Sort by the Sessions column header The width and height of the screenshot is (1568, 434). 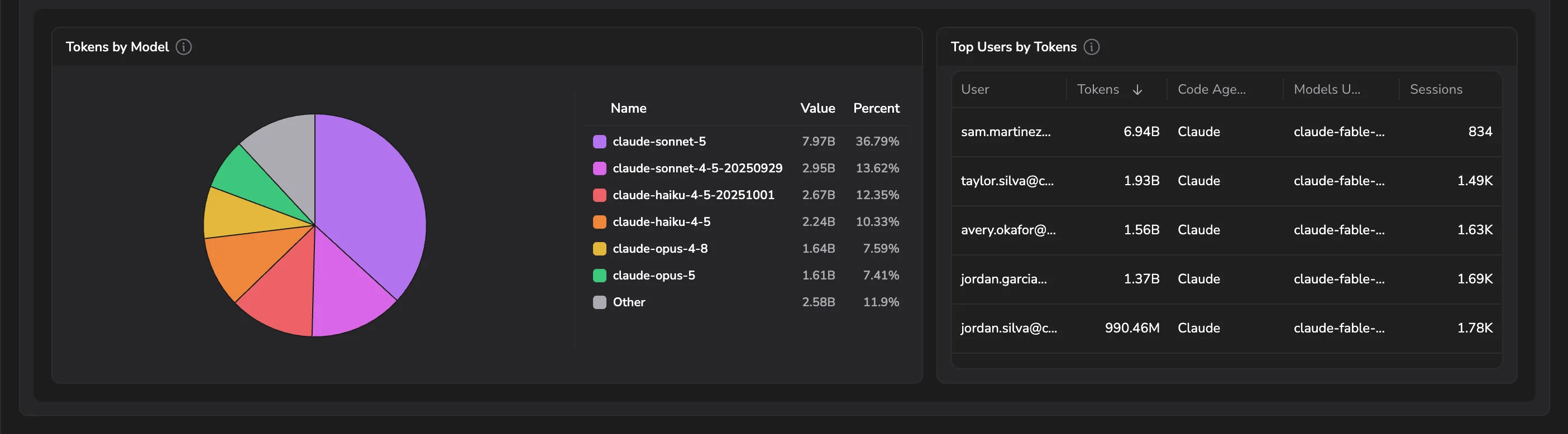point(1436,89)
